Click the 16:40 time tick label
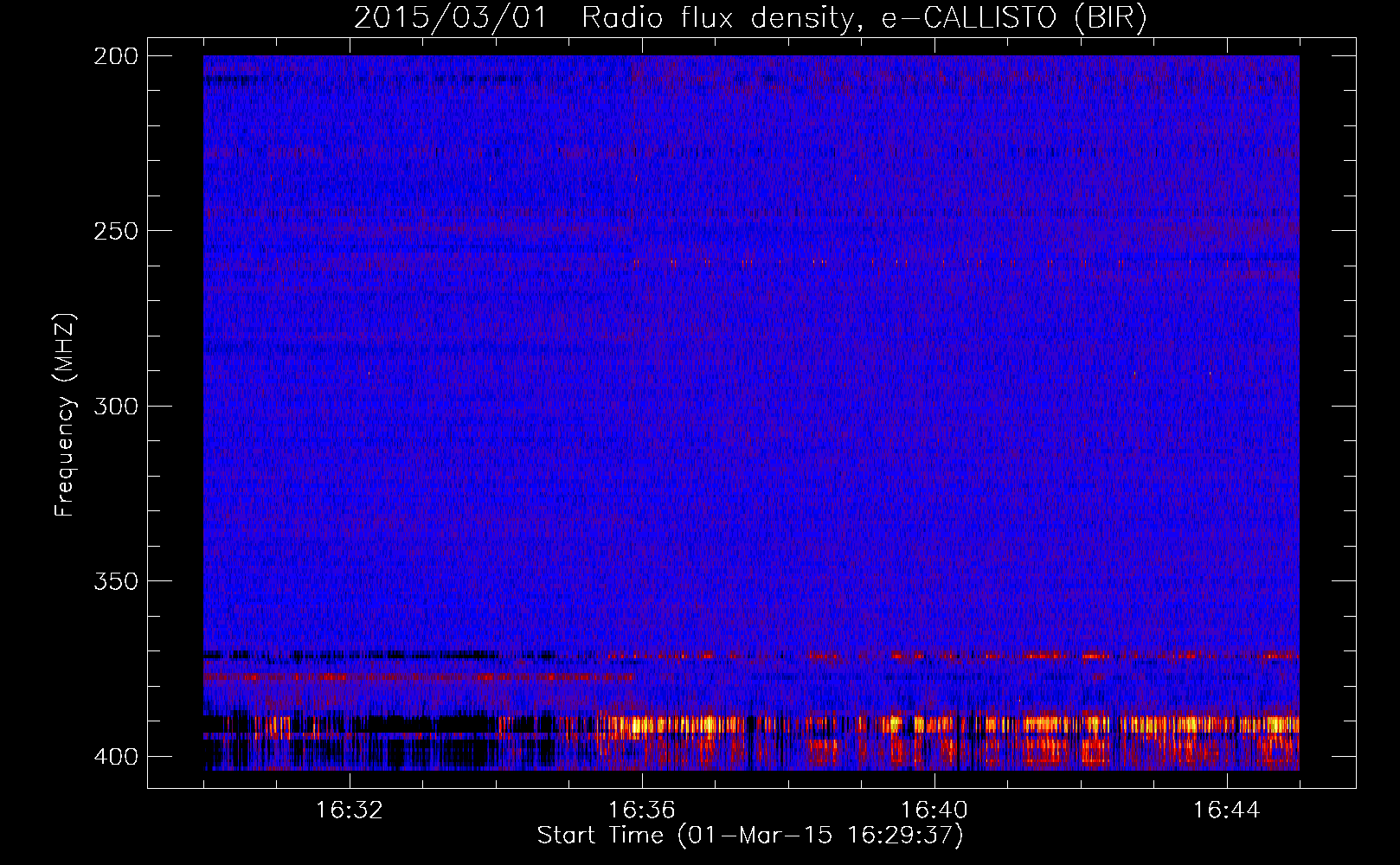Screen dimensions: 1400x865 [x=934, y=811]
